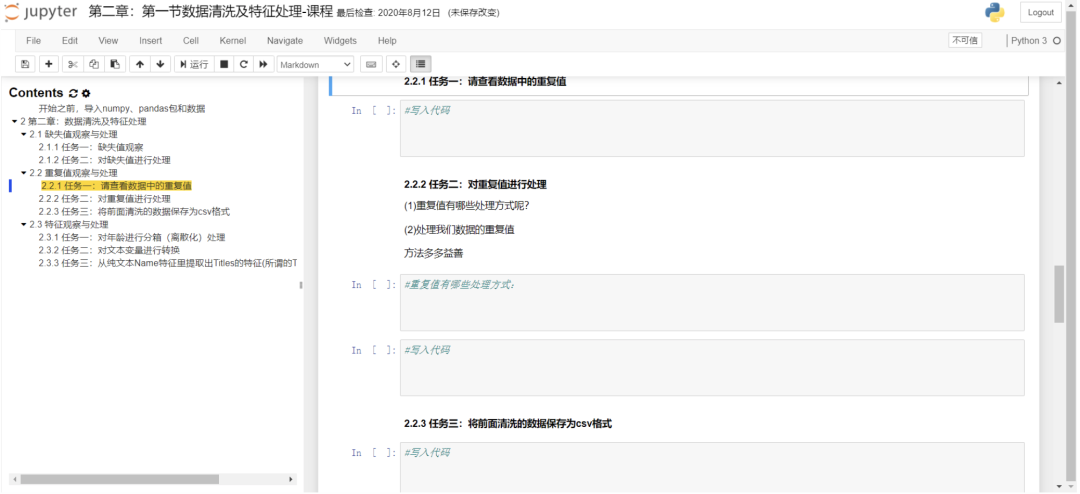The width and height of the screenshot is (1080, 494).
Task: Collapse the 2.1 缺失值观察与处理 section
Action: 23,134
